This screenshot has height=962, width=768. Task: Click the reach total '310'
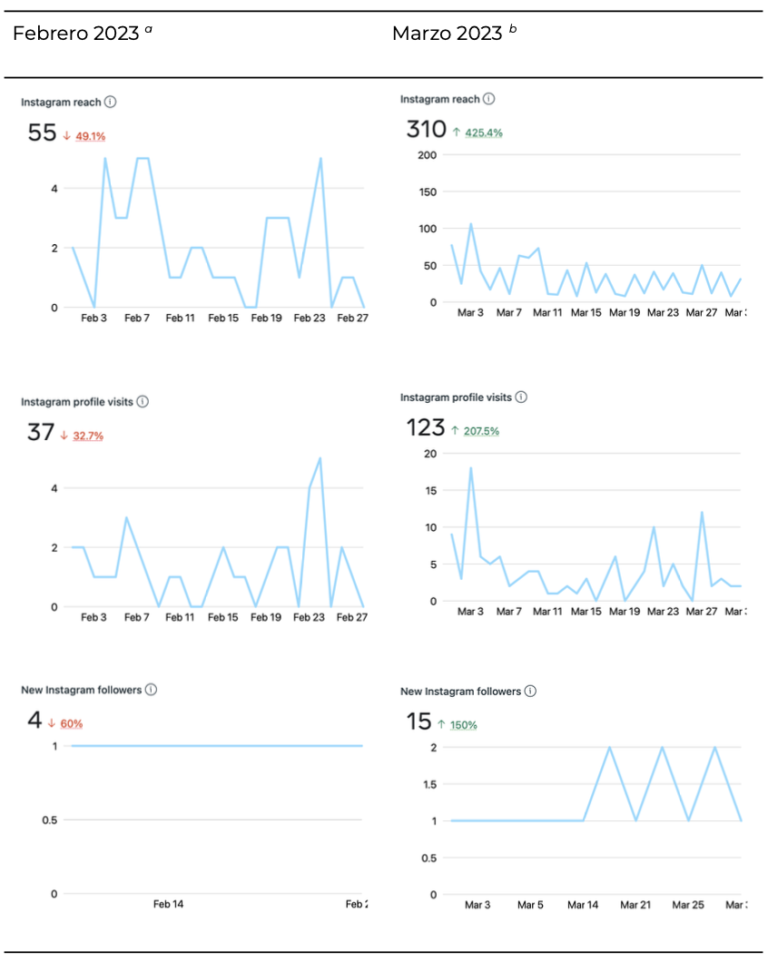click(x=426, y=129)
